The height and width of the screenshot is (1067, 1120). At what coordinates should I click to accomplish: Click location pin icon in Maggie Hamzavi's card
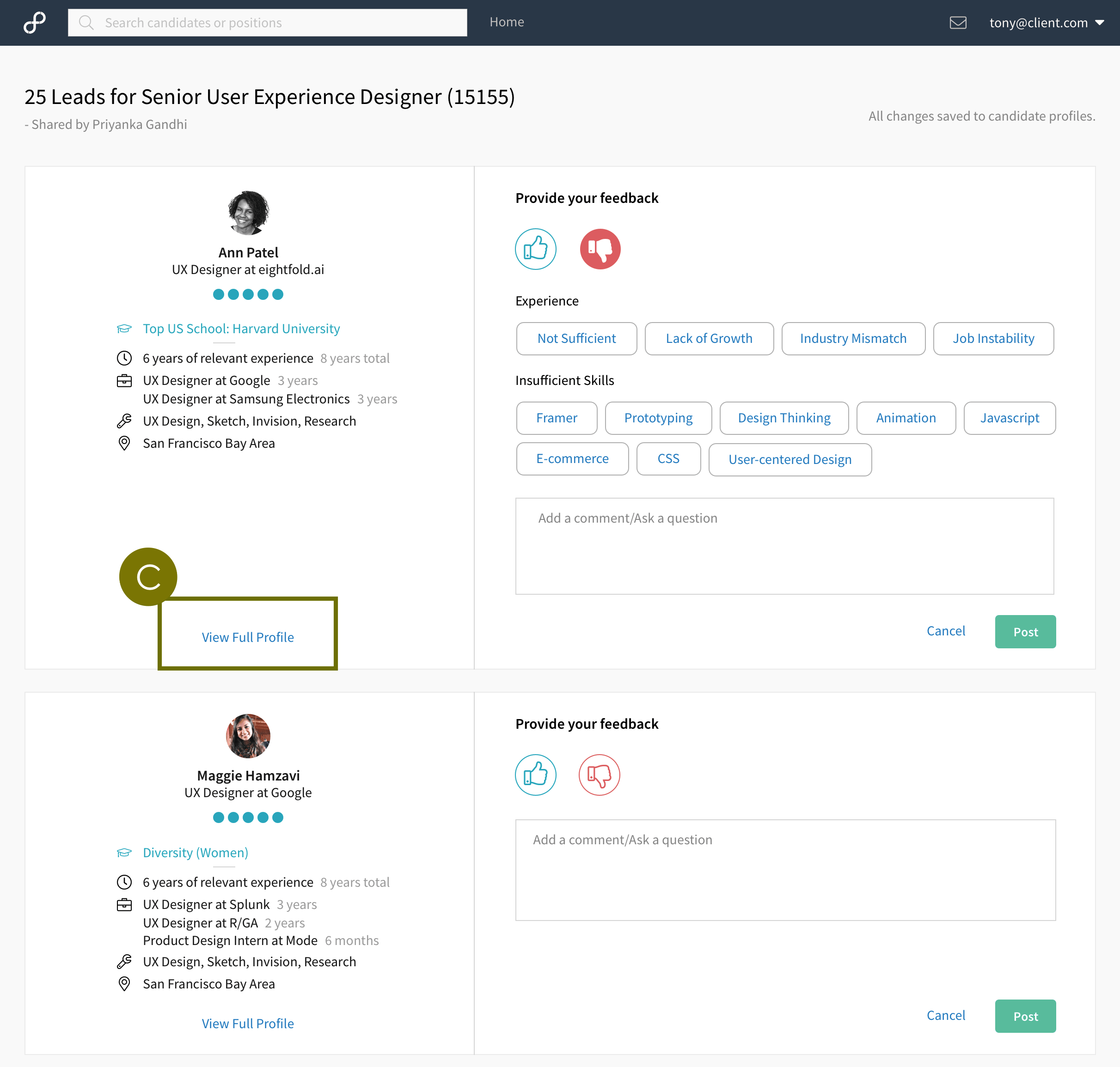[124, 984]
